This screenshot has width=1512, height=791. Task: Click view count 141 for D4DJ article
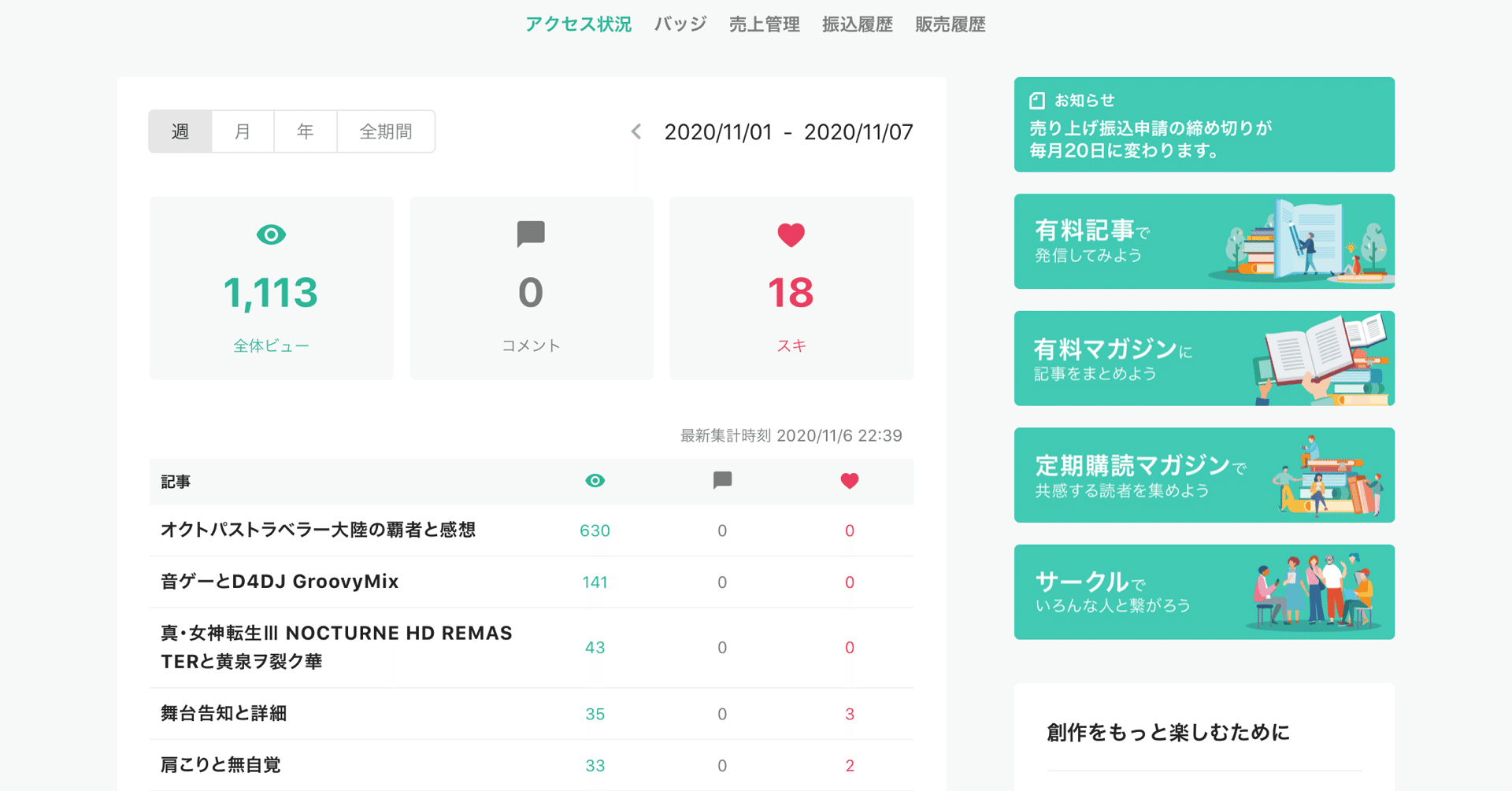595,582
